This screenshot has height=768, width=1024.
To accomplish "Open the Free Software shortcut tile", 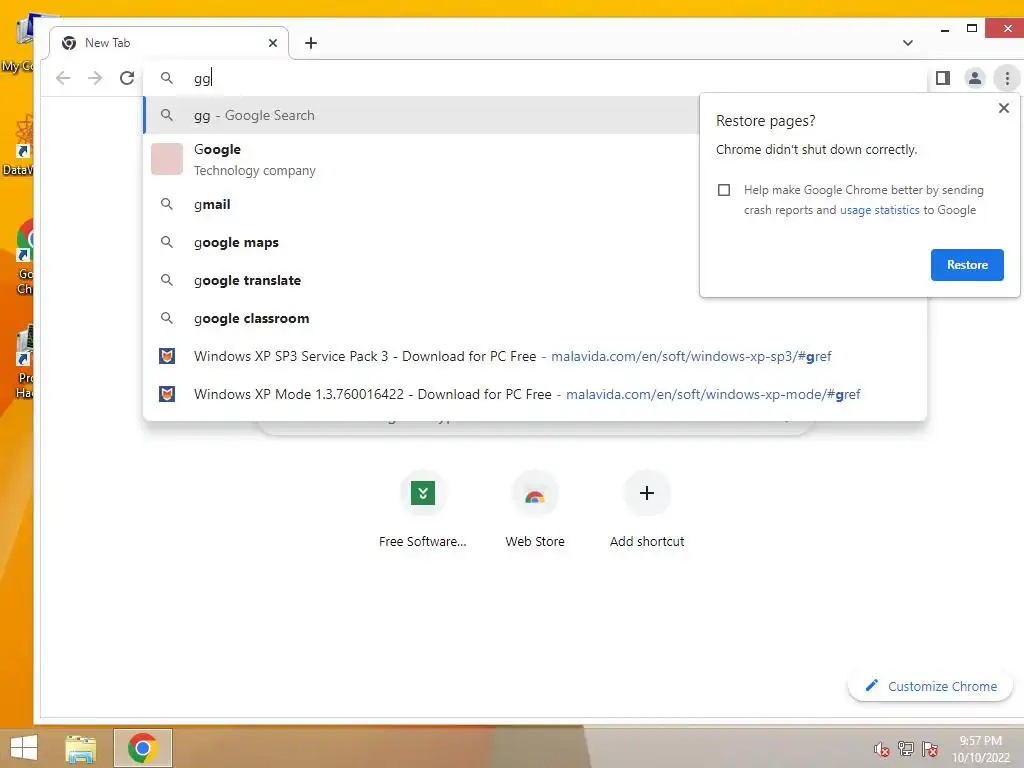I will pyautogui.click(x=423, y=508).
